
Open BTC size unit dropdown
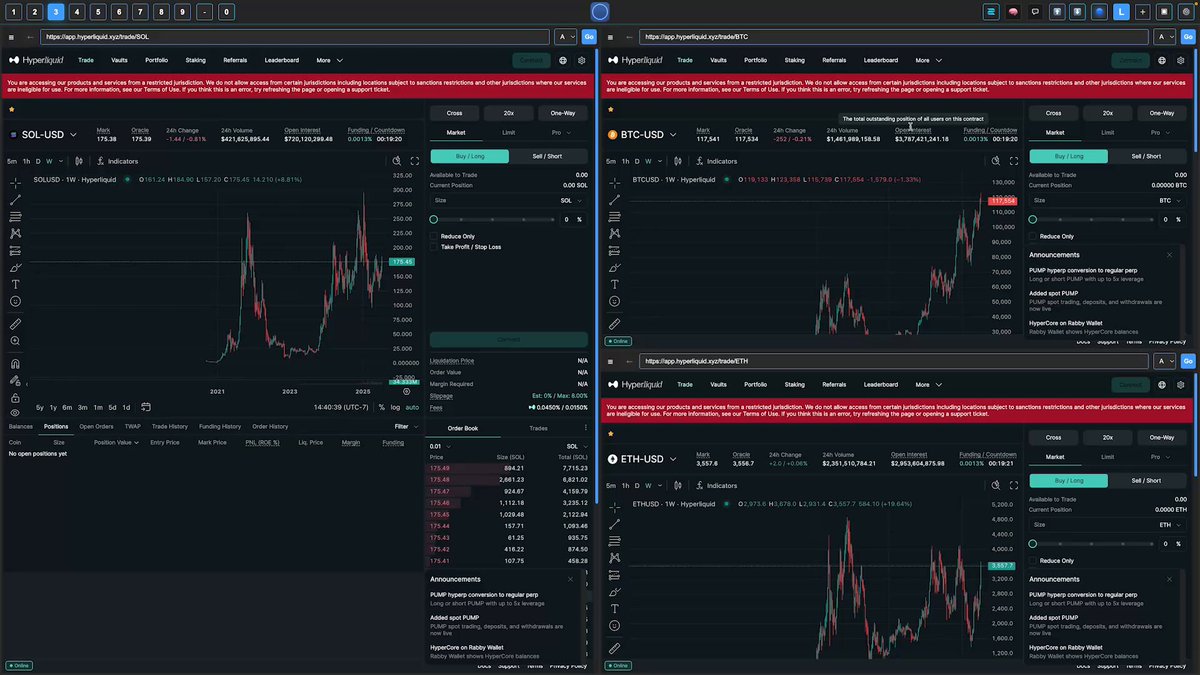click(x=1172, y=201)
